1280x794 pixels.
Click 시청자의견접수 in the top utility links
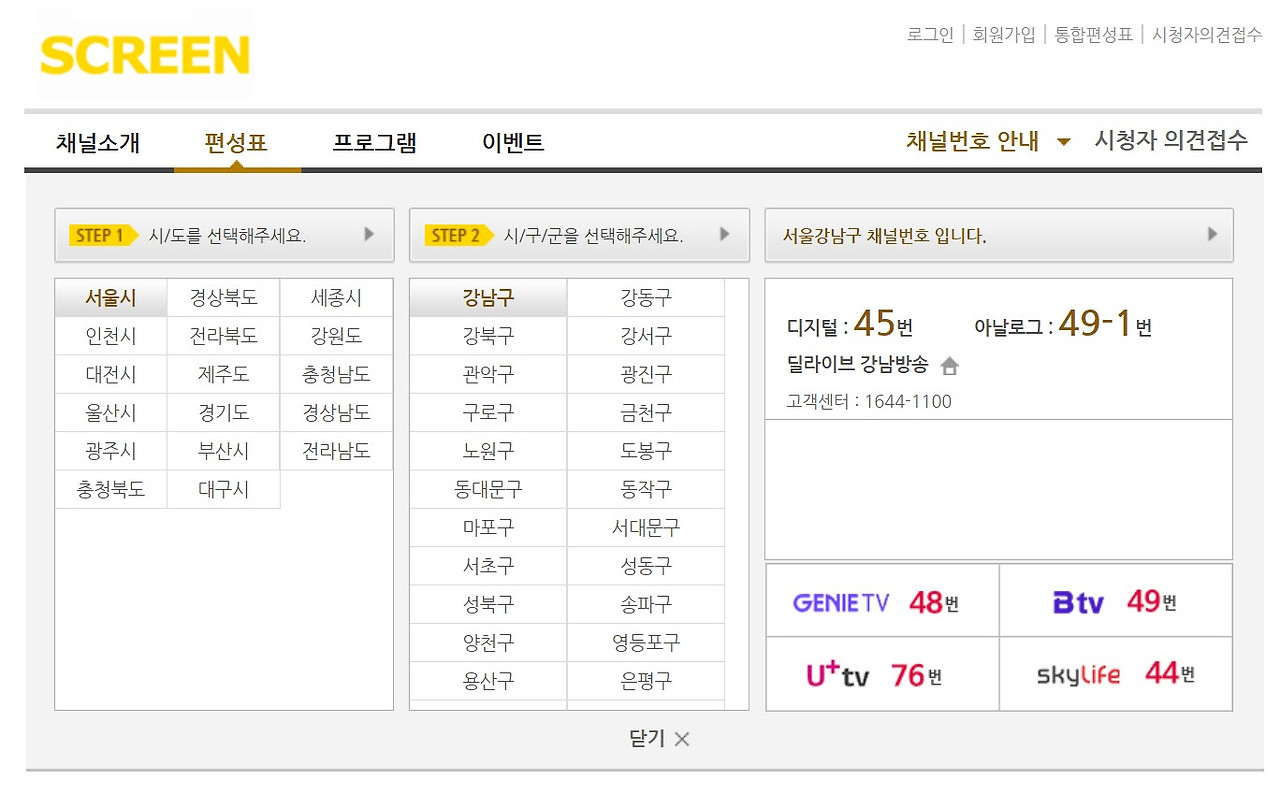click(1207, 34)
